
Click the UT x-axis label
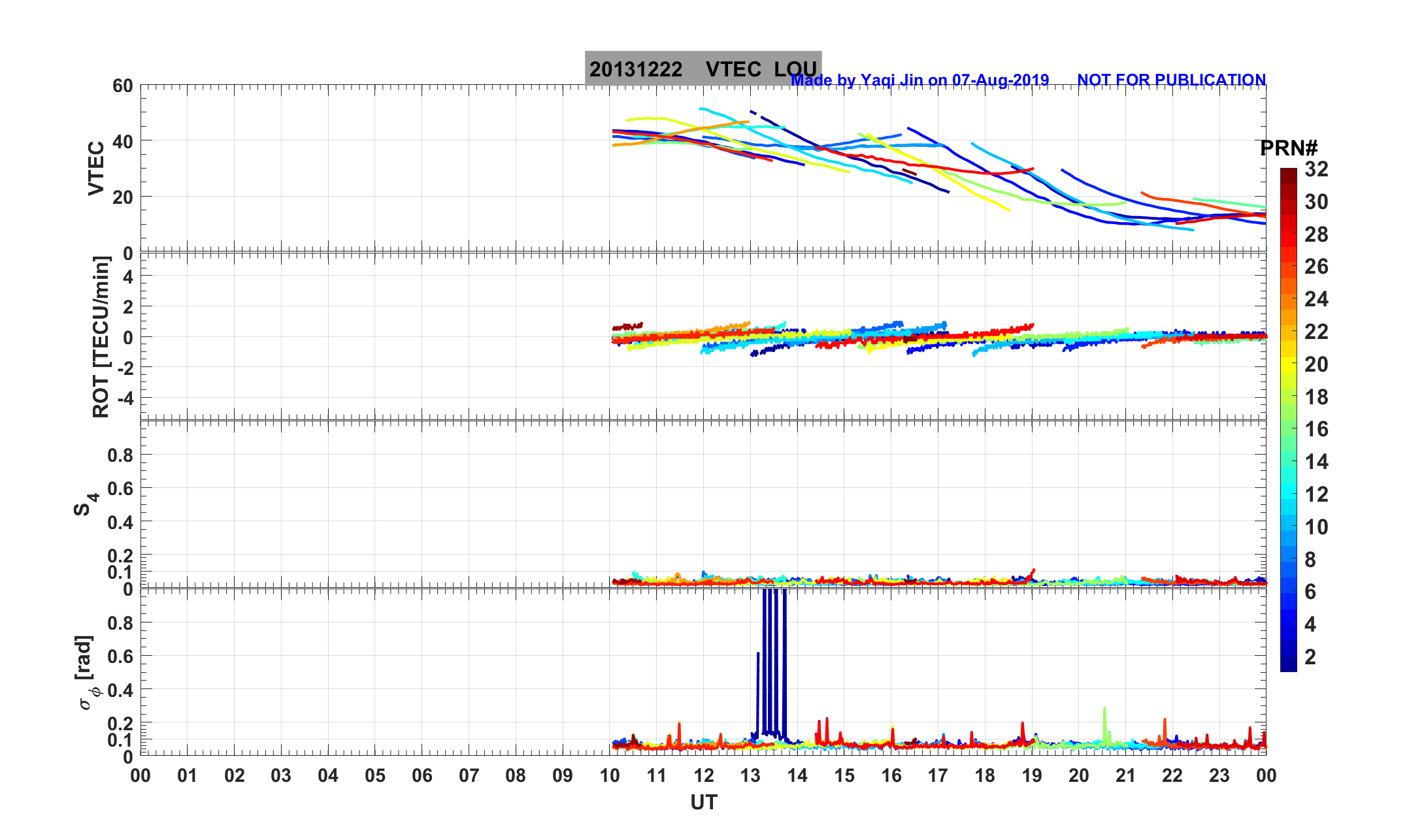[703, 802]
